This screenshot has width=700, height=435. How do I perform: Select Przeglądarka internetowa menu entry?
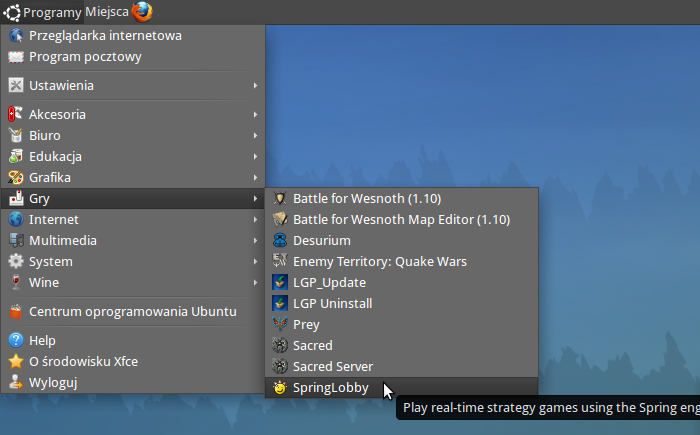pos(133,35)
